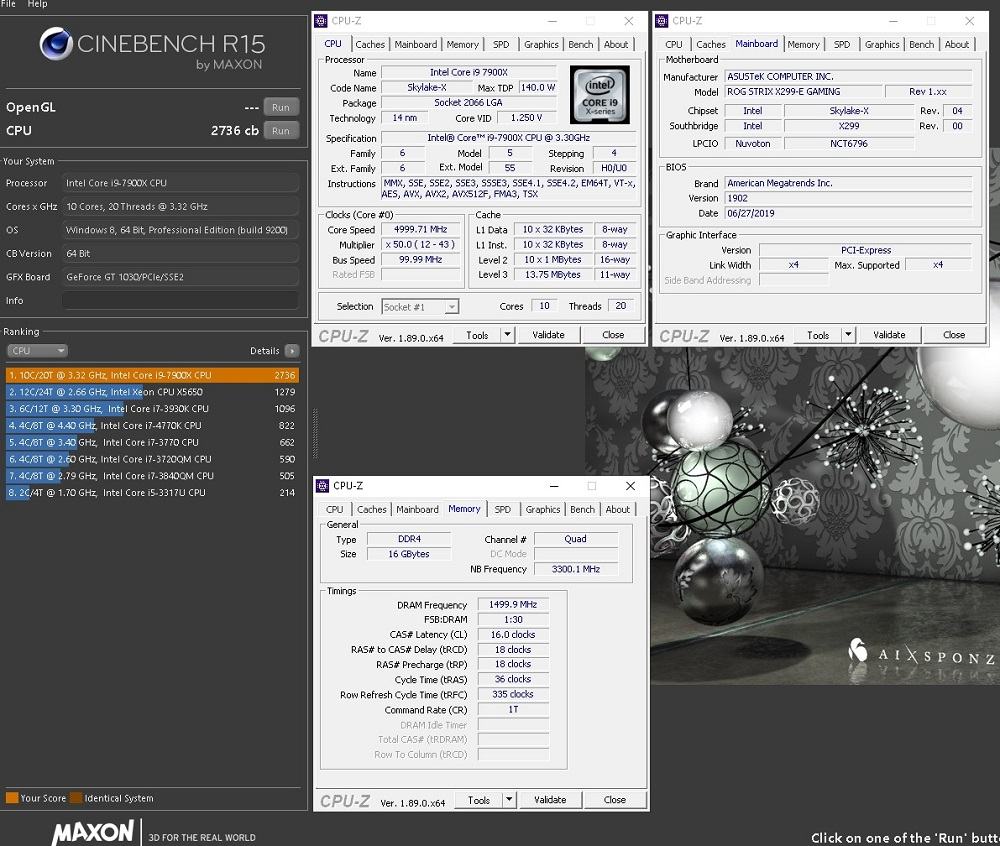Select Bench tab in CPU-Z Memory window
The image size is (1000, 846).
[x=582, y=509]
